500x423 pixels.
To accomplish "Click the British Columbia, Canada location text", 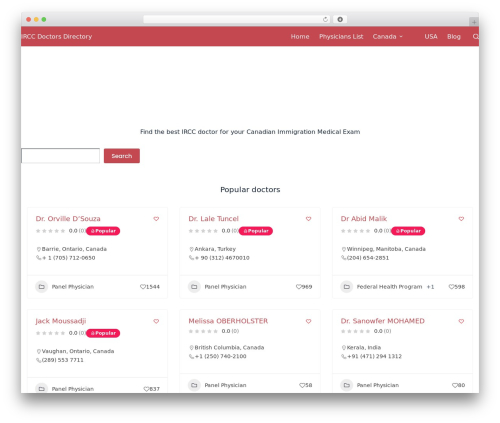I will click(229, 348).
